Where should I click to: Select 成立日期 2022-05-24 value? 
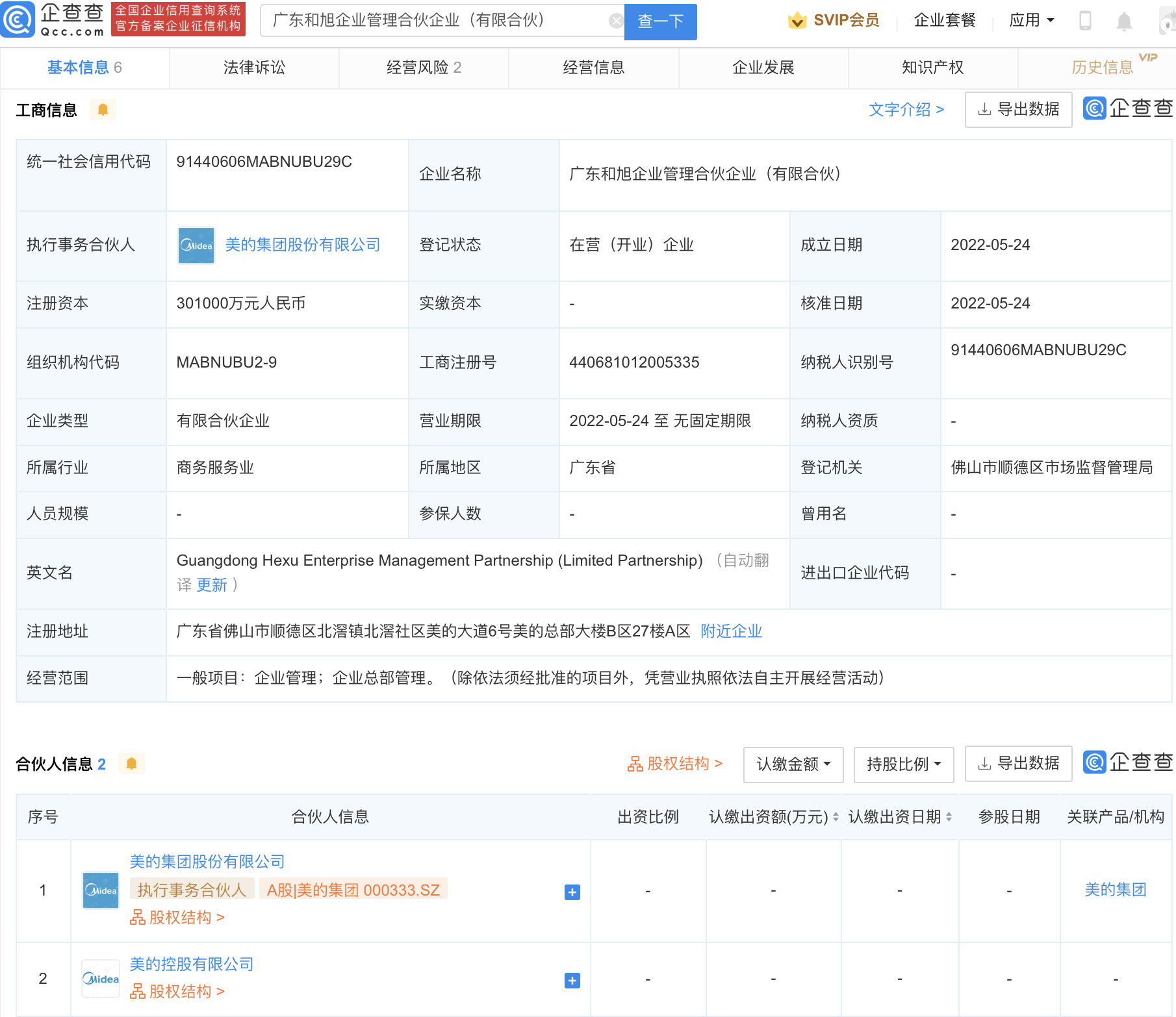coord(990,245)
